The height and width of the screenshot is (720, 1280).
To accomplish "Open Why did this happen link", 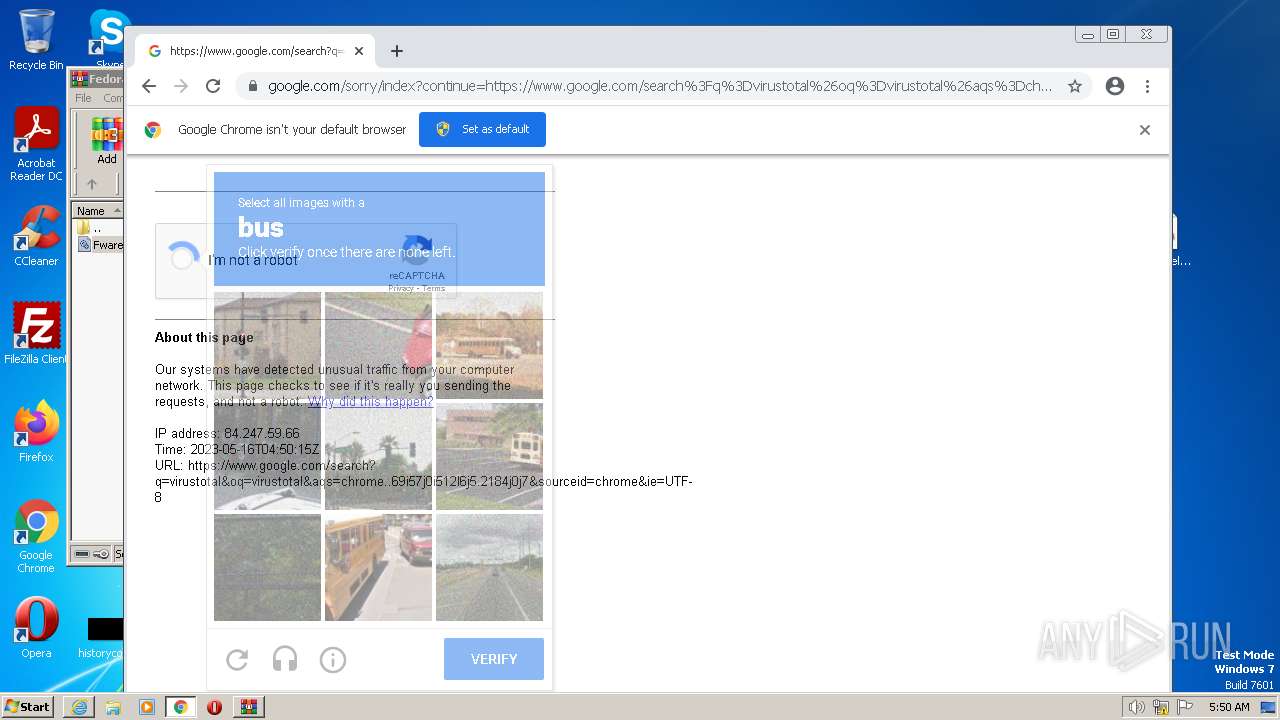I will point(370,402).
